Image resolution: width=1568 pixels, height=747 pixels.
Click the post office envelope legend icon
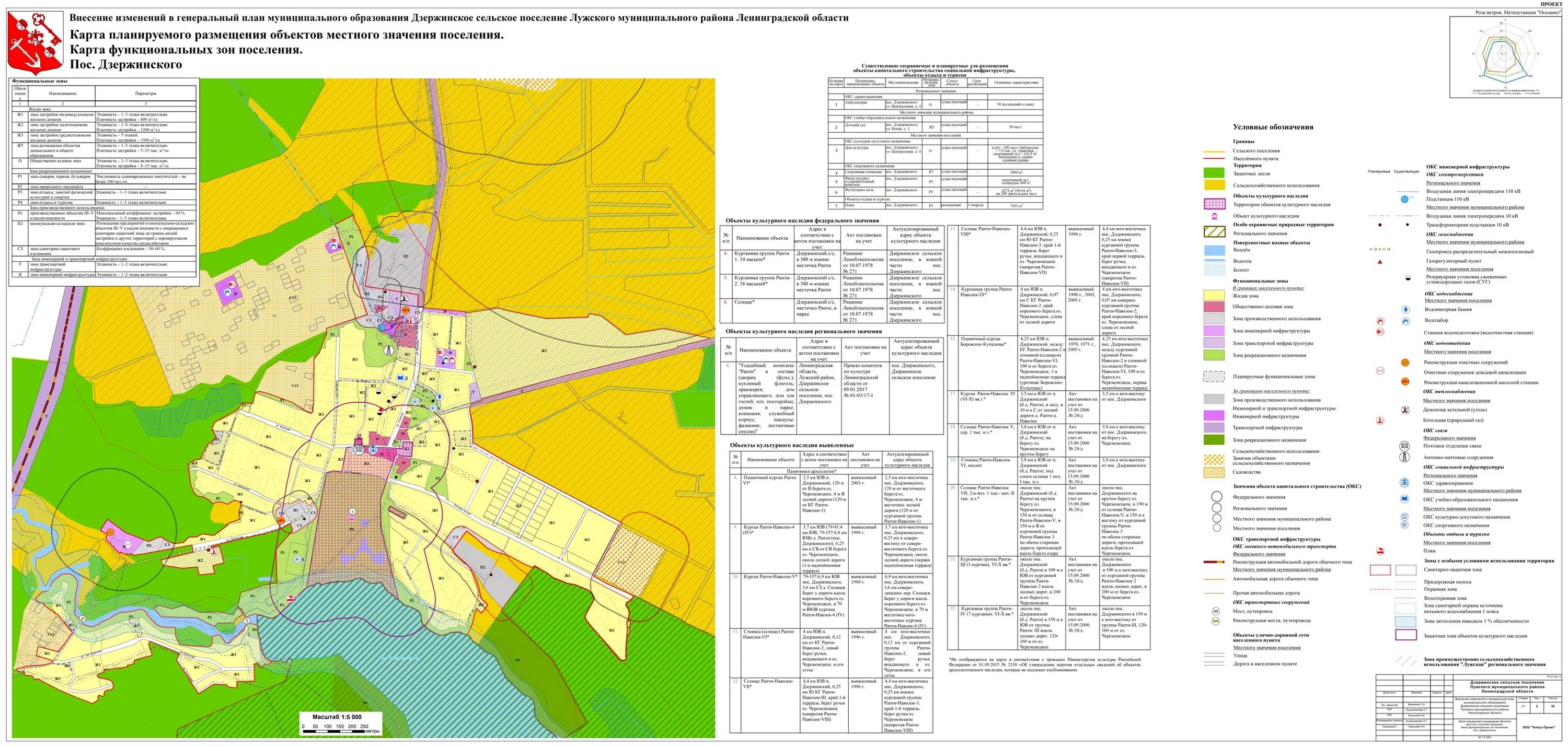coord(1404,446)
